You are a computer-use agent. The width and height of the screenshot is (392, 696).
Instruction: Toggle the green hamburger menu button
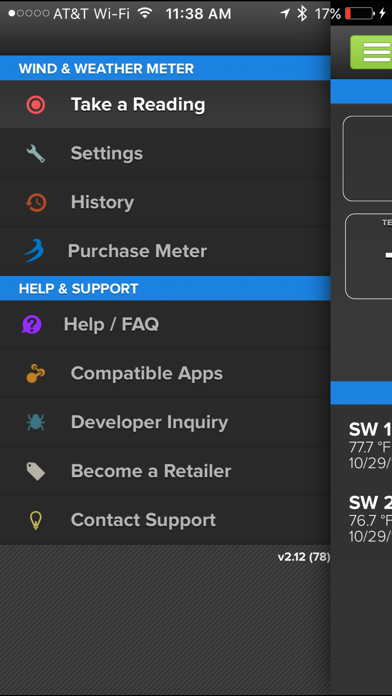[x=372, y=52]
